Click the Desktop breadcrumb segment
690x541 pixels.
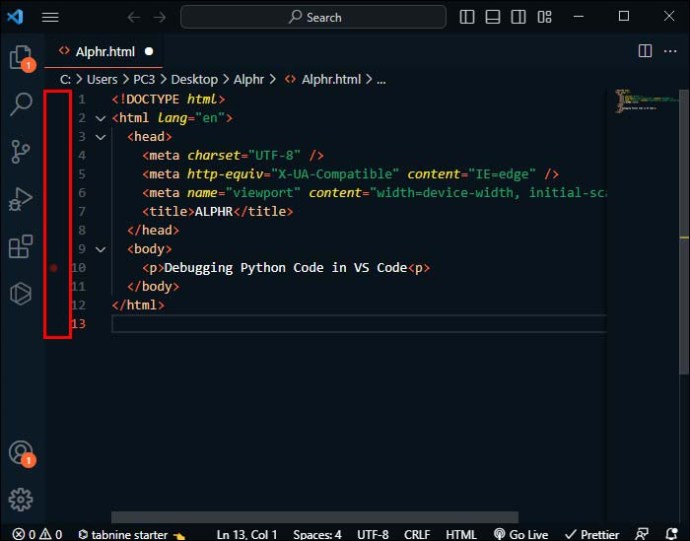(x=194, y=80)
